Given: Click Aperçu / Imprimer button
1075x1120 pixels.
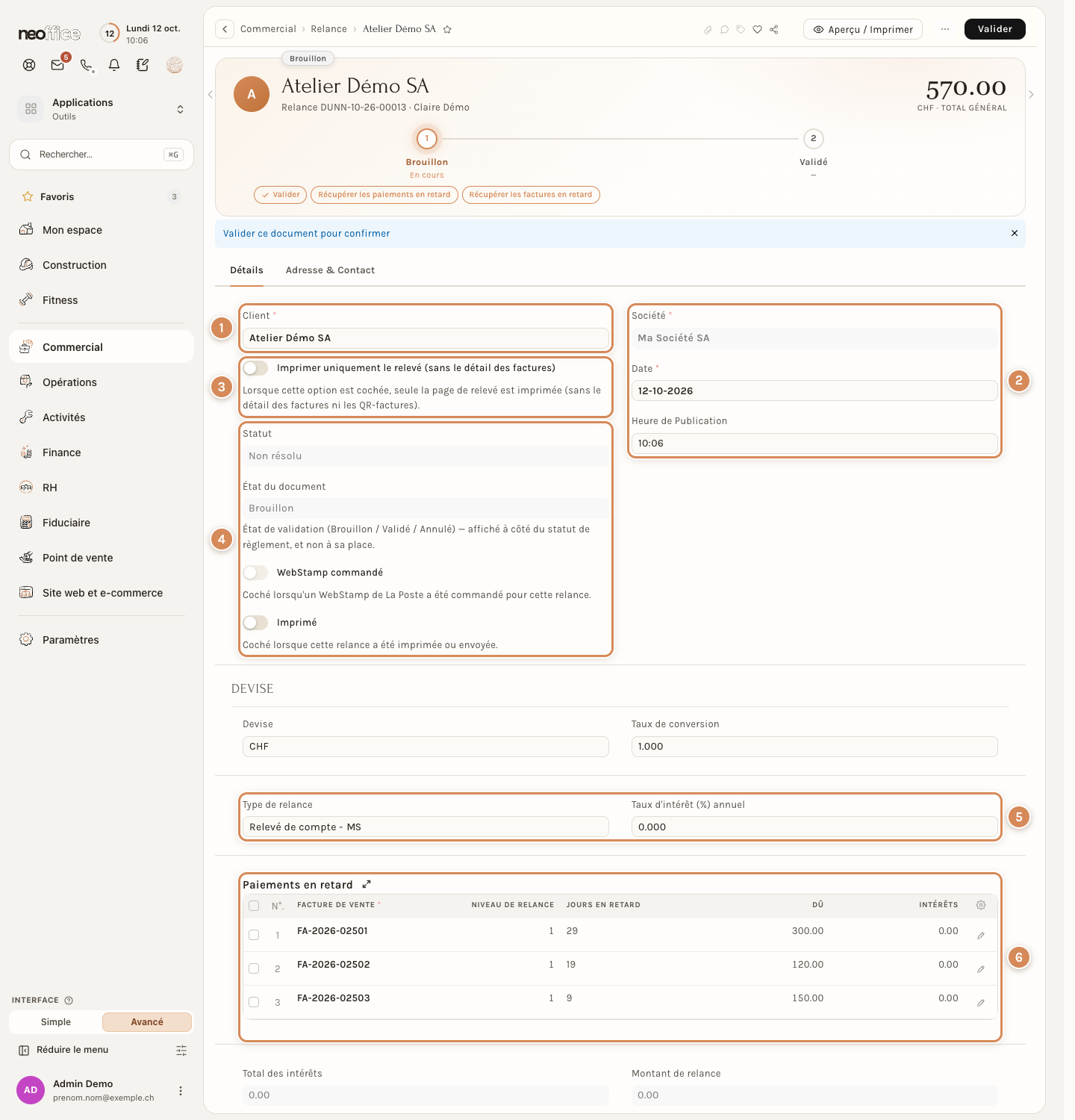Looking at the screenshot, I should (x=863, y=29).
